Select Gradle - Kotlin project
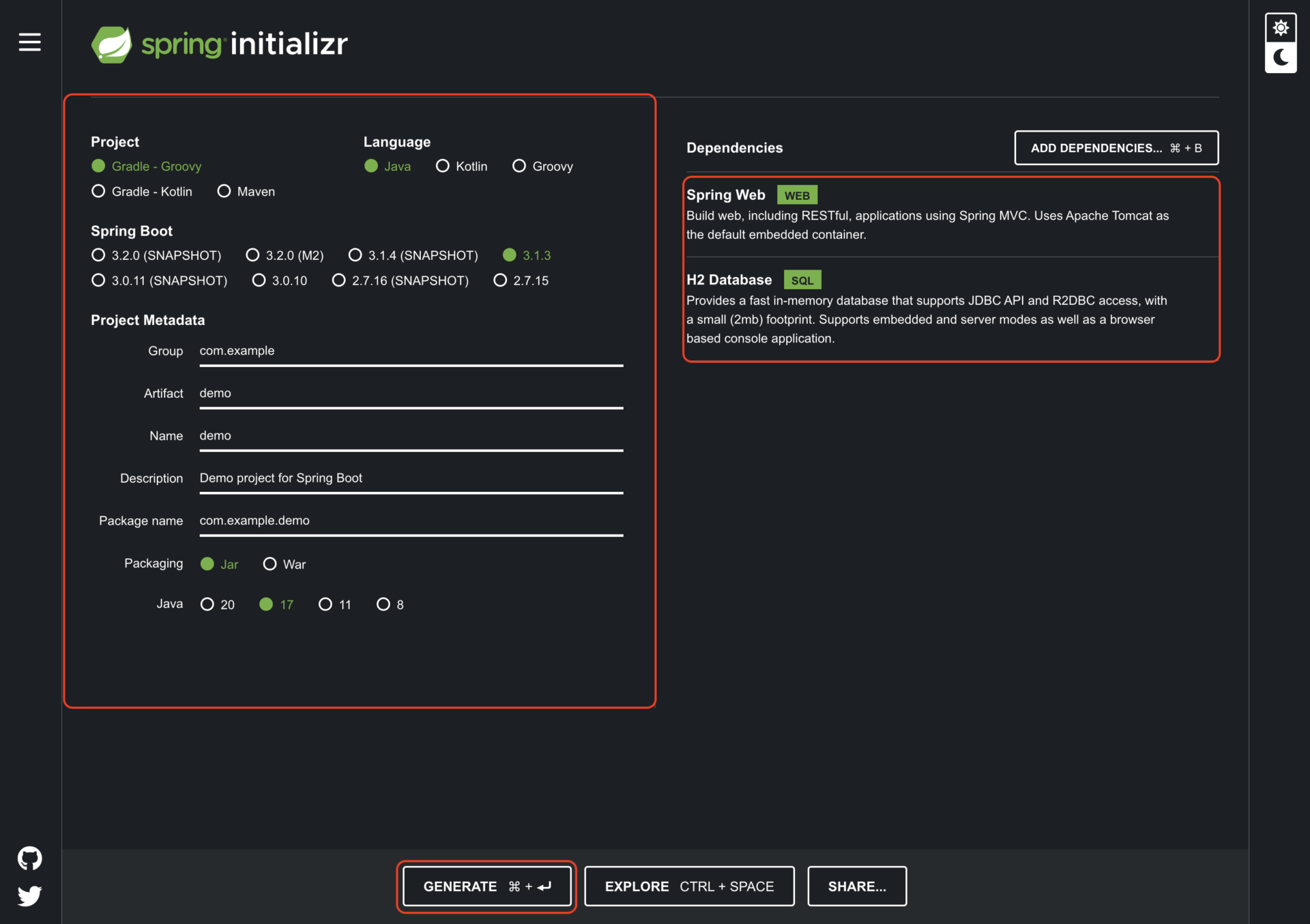 [x=142, y=192]
